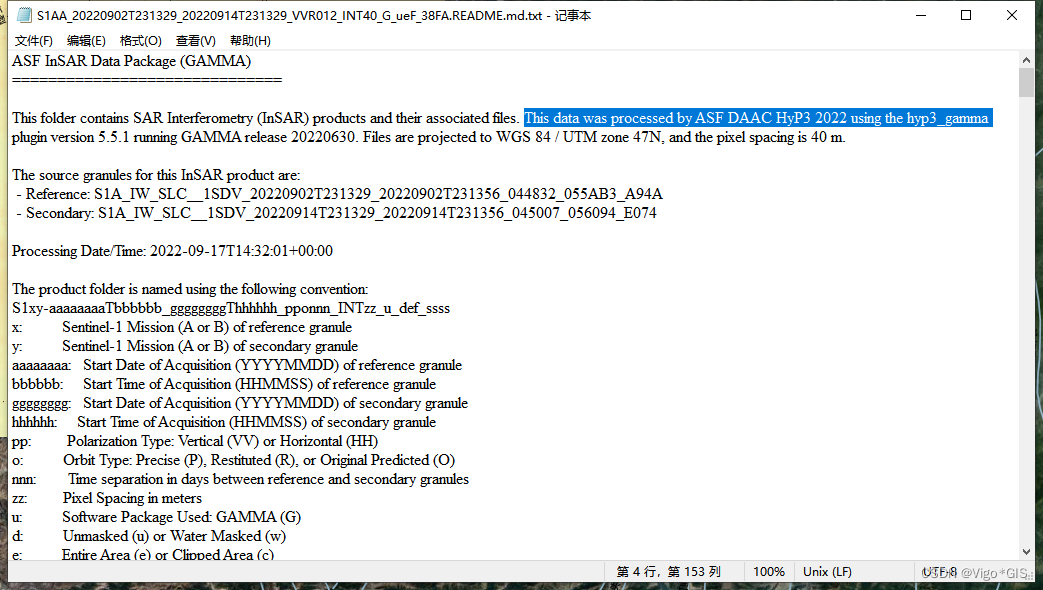Click the Unix (LF) line-ending indicator
Viewport: 1043px width, 590px height.
pyautogui.click(x=826, y=571)
